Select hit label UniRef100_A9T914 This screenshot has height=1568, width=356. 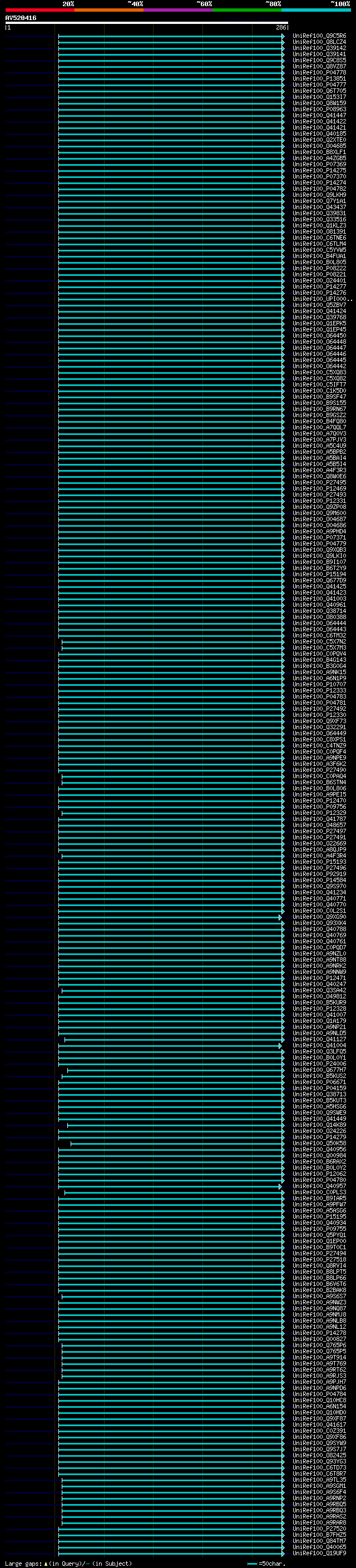(x=319, y=1357)
